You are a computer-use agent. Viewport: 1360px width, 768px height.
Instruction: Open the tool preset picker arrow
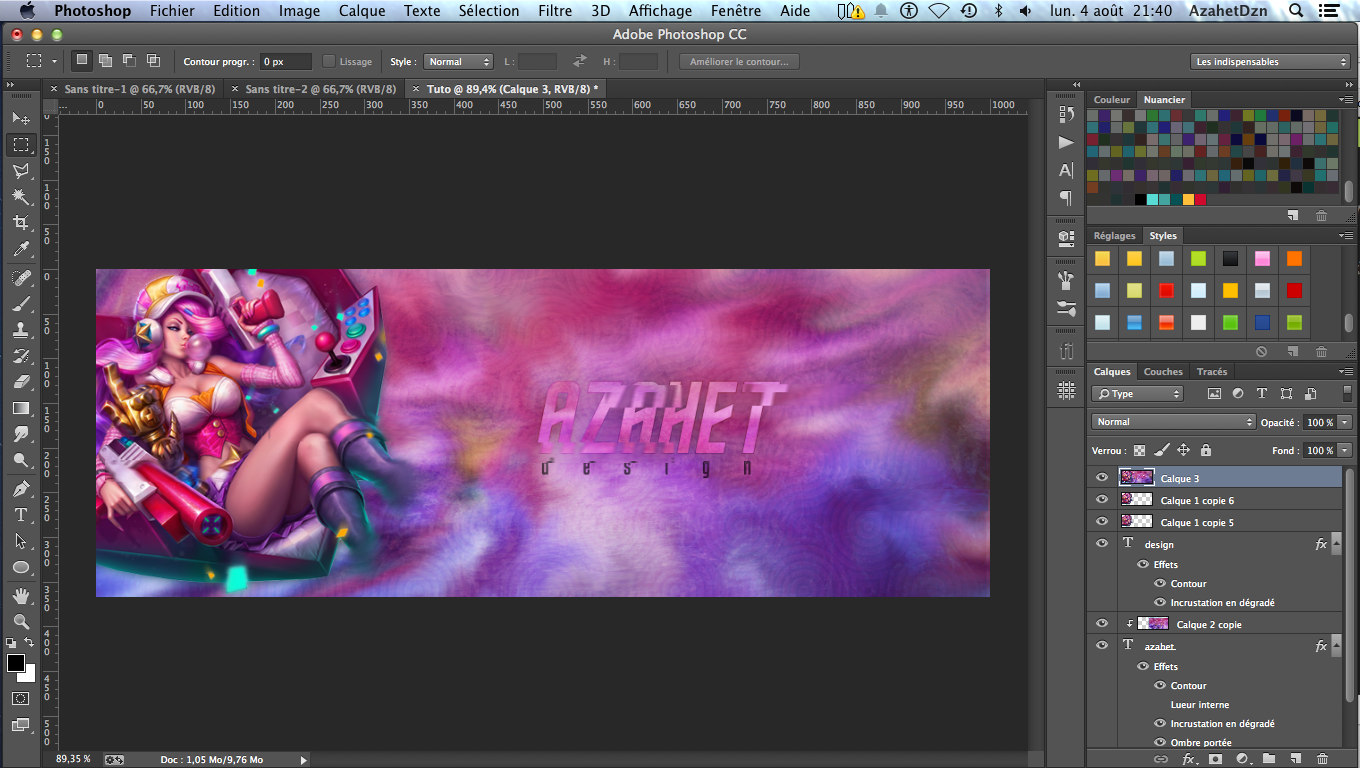click(55, 61)
